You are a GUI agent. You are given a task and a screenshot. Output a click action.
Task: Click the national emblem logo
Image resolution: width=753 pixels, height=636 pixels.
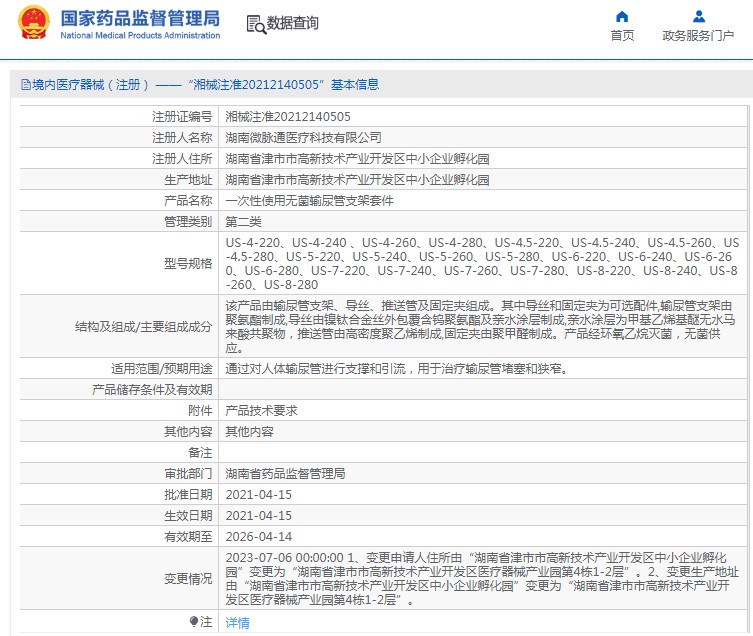pos(34,23)
